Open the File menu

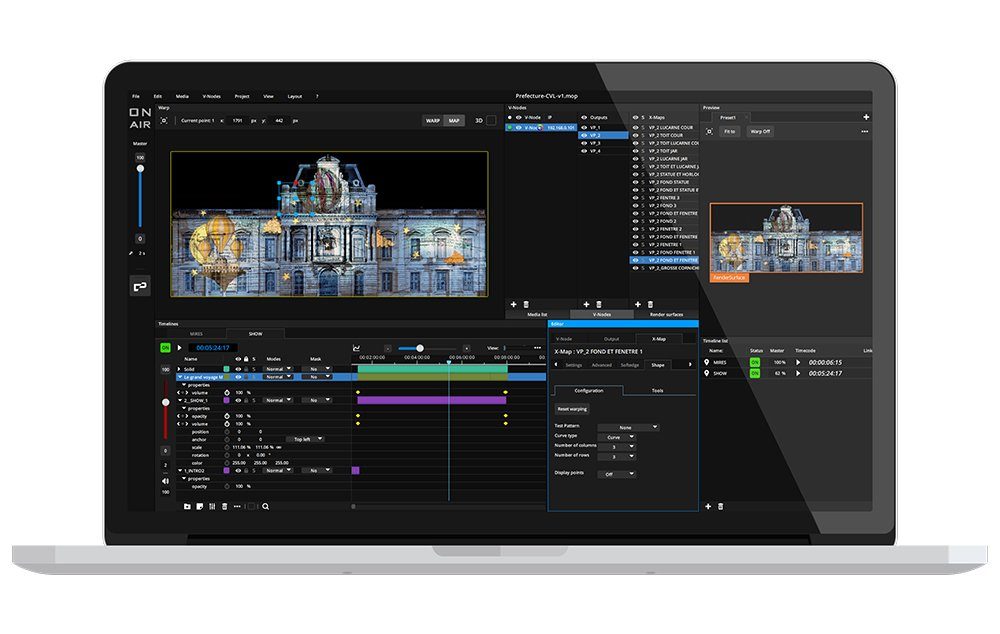[x=136, y=96]
